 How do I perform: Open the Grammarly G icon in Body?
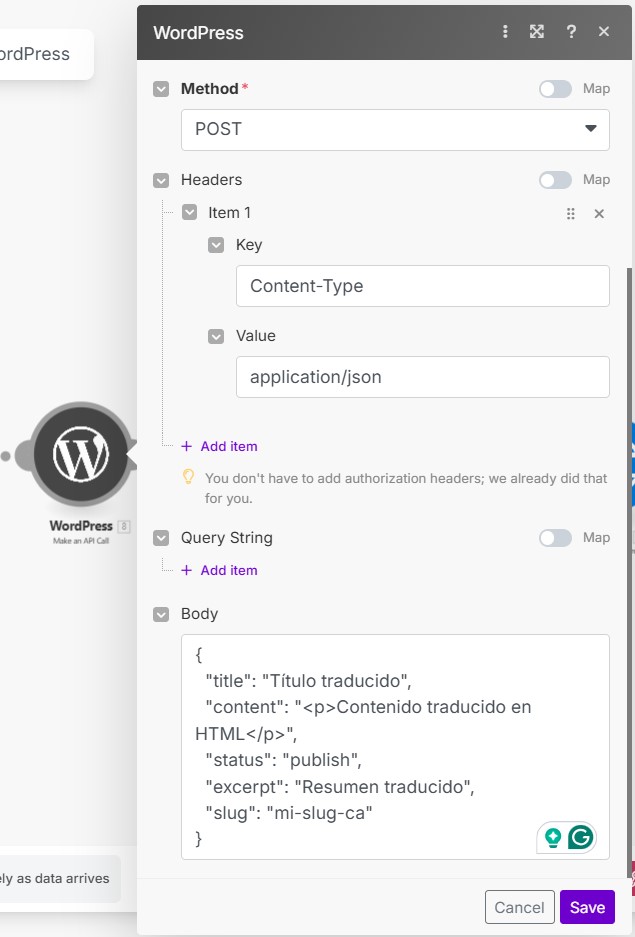click(x=581, y=837)
